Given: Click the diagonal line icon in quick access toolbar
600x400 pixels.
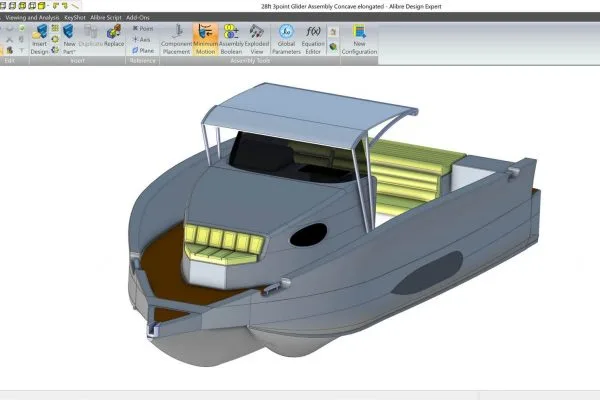Looking at the screenshot, I should click(x=75, y=6).
